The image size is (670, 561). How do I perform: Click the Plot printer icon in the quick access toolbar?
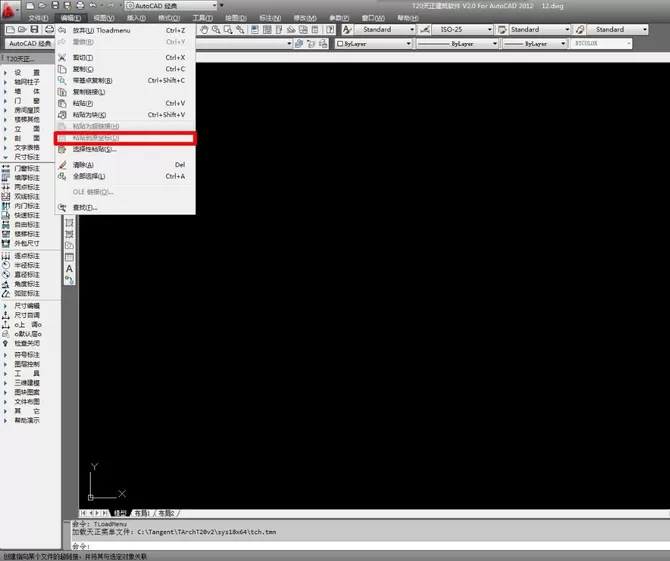point(80,6)
